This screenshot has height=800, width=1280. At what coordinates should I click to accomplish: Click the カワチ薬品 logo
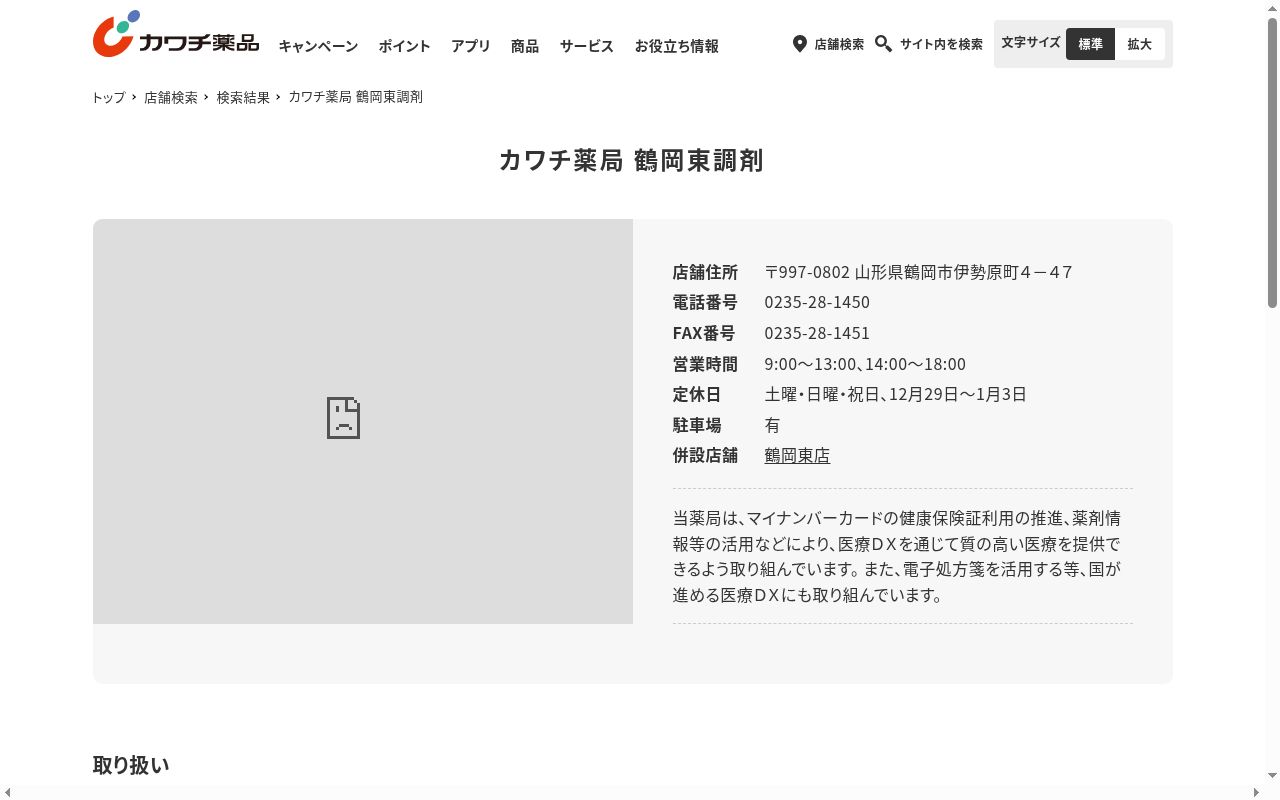(176, 34)
